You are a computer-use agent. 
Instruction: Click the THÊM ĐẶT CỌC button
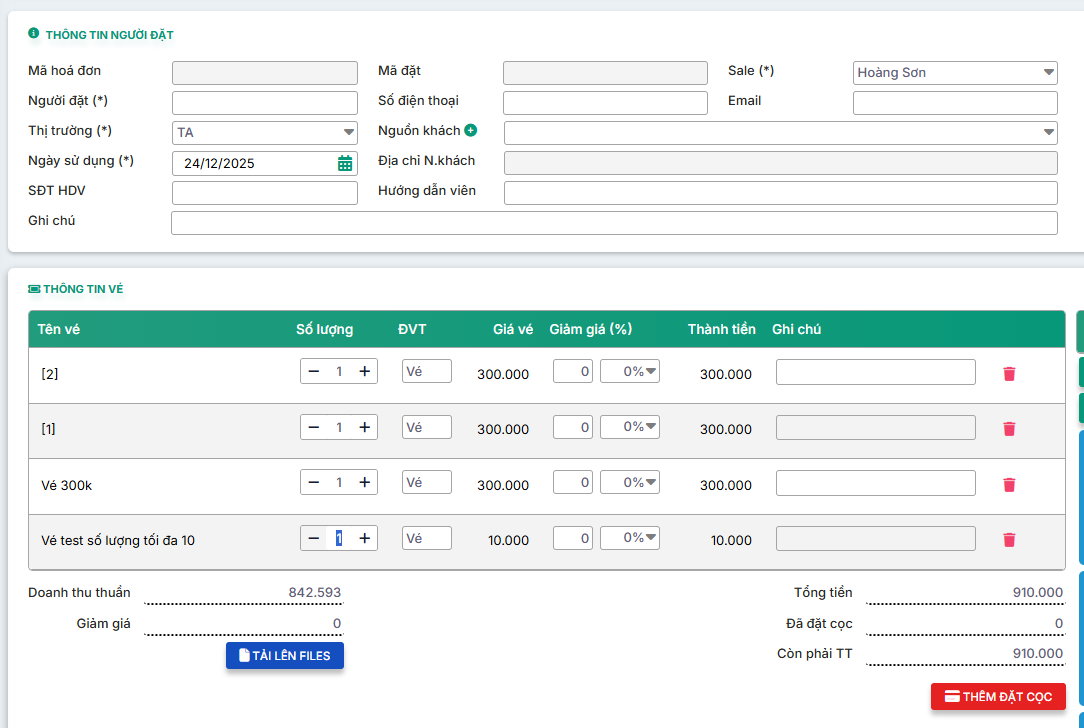(998, 697)
